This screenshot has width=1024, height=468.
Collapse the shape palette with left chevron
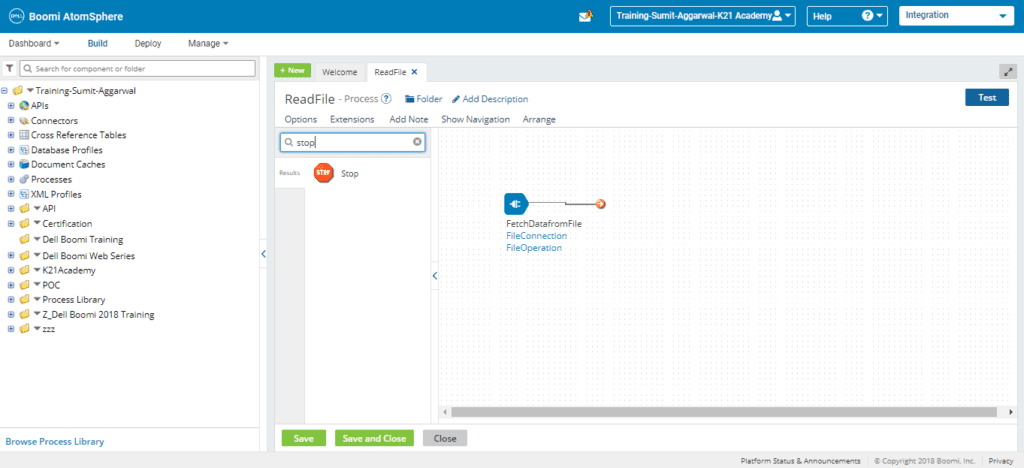click(x=434, y=276)
